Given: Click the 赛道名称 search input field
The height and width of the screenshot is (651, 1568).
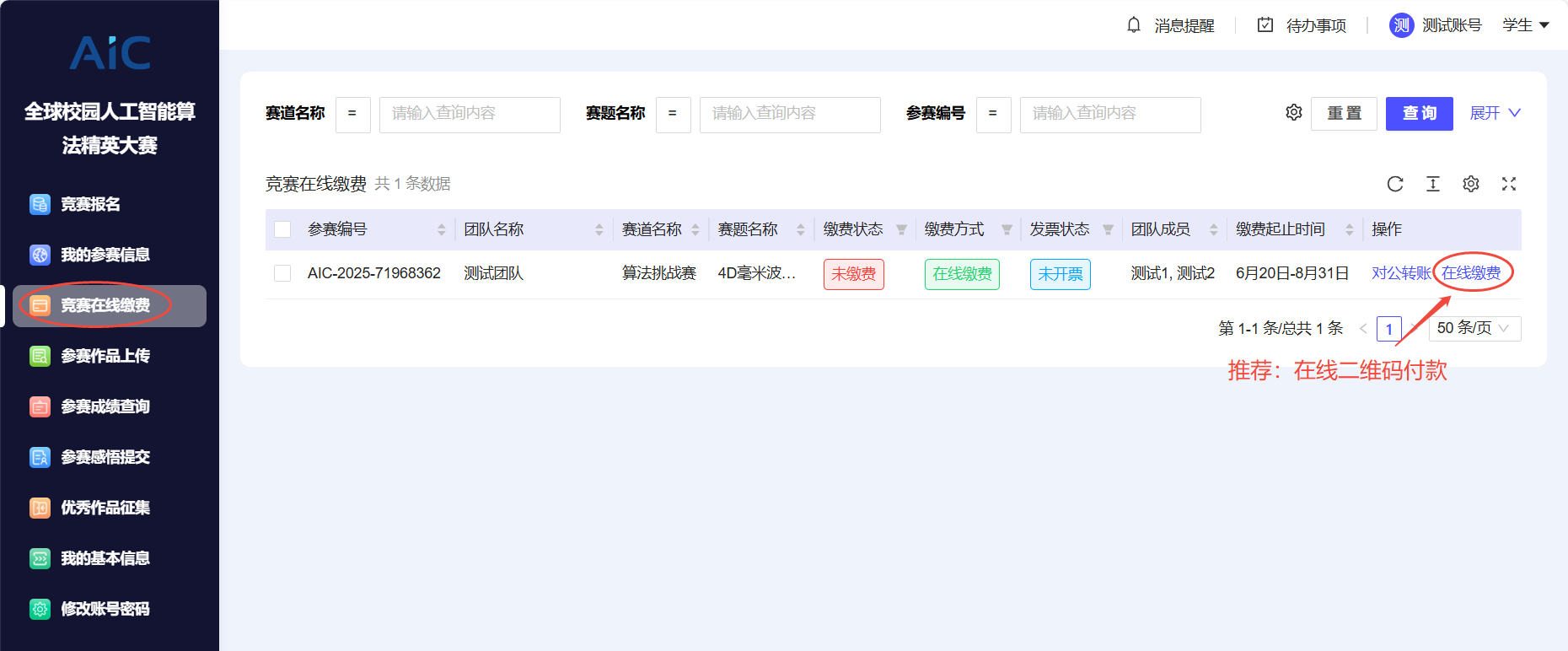Looking at the screenshot, I should click(470, 114).
